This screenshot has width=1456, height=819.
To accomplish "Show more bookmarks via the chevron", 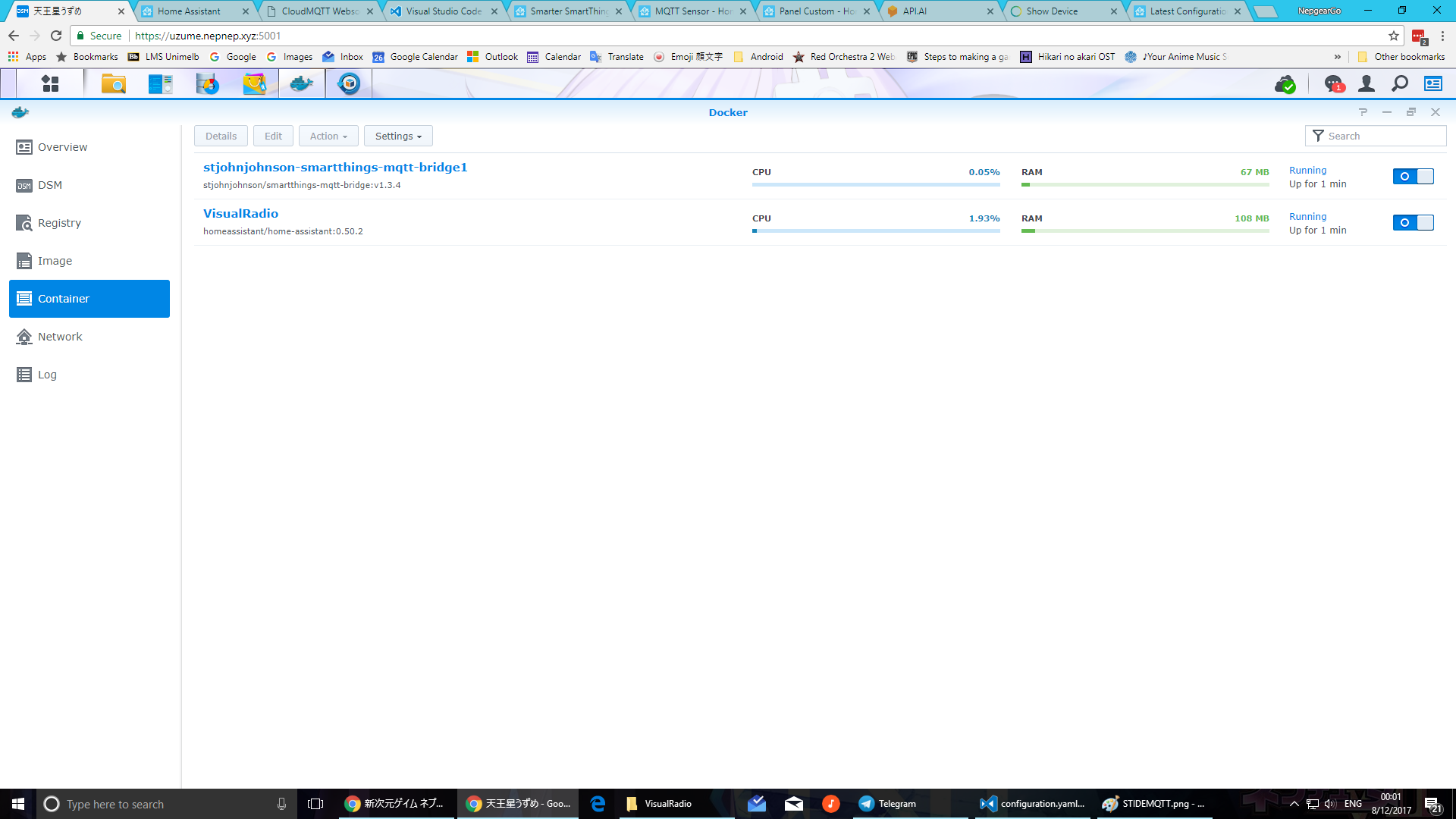I will (x=1337, y=57).
